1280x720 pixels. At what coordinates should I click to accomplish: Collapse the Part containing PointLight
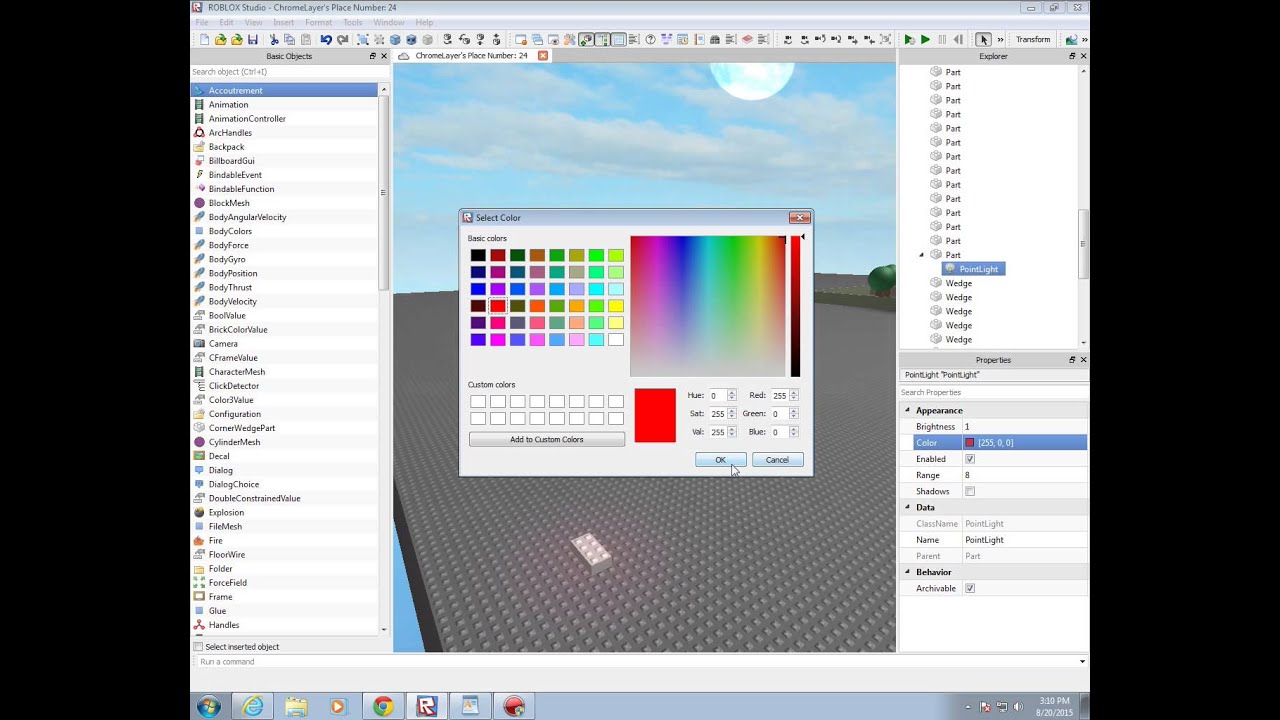point(922,255)
